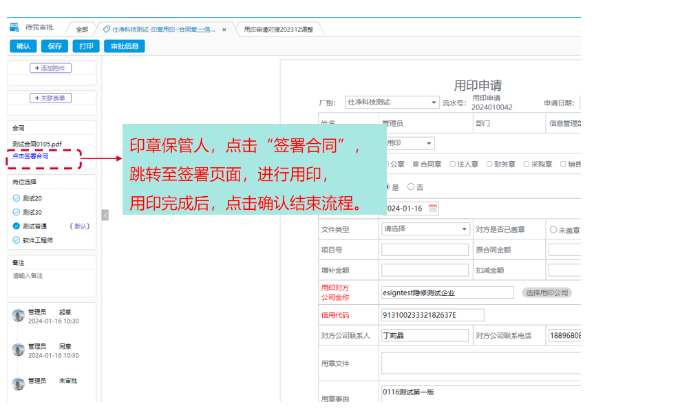Open the 文件类型 请选择 dropdown
The image size is (700, 415).
pos(464,229)
